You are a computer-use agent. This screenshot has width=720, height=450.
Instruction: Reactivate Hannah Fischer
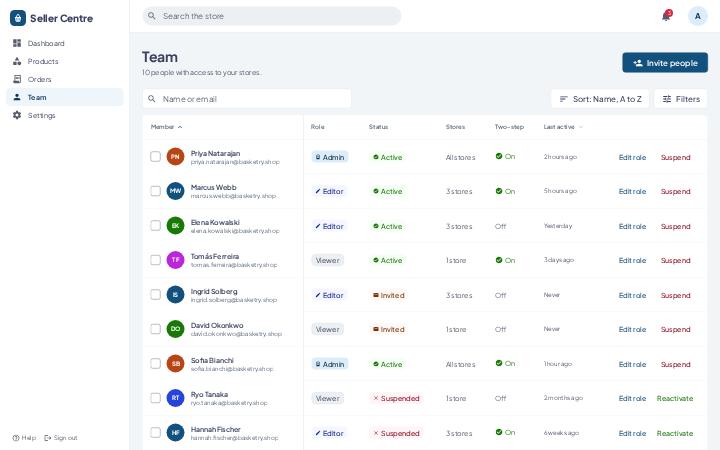pos(675,433)
